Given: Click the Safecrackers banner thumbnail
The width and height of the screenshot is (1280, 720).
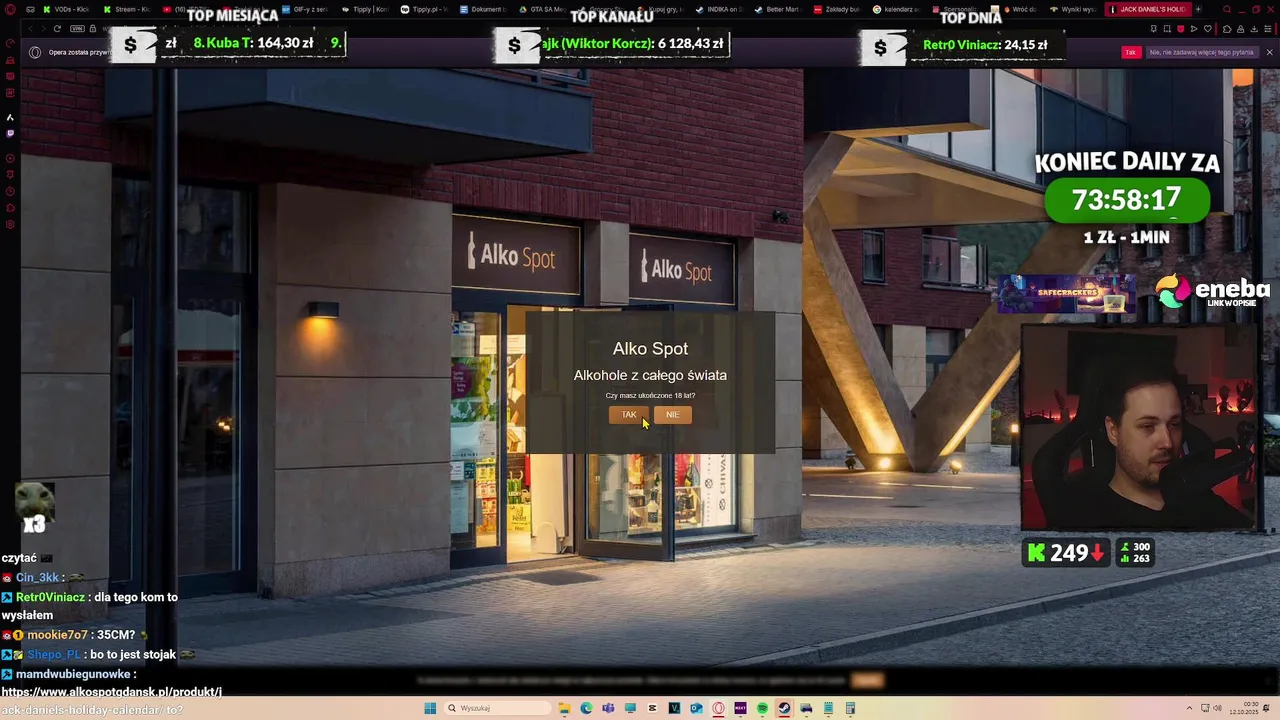Looking at the screenshot, I should [x=1067, y=293].
